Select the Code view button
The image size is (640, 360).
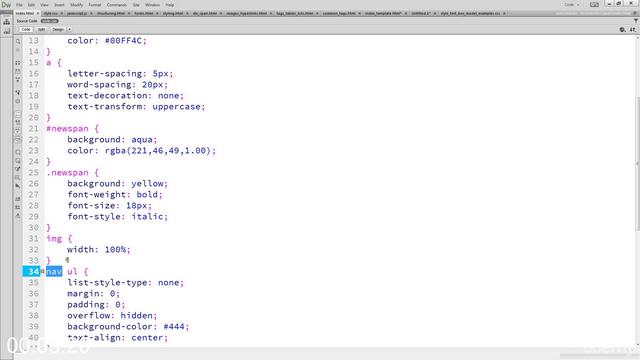[26, 29]
